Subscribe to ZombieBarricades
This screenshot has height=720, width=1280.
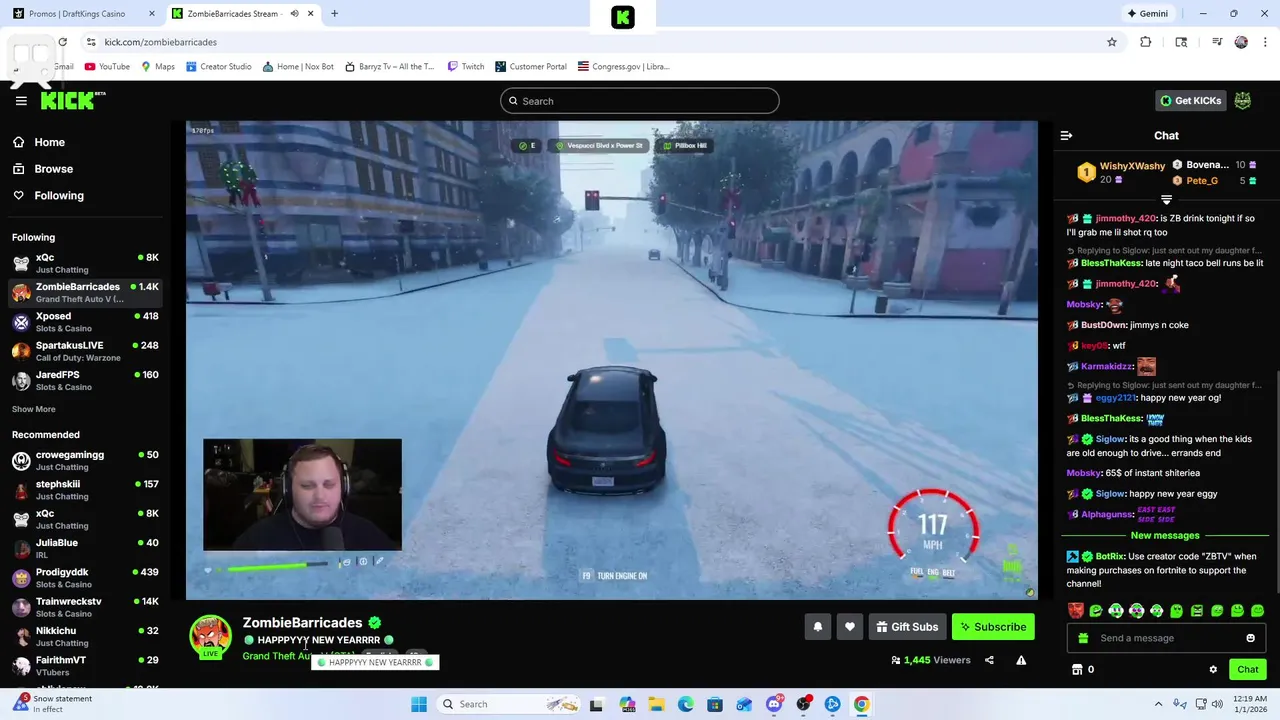tap(993, 627)
